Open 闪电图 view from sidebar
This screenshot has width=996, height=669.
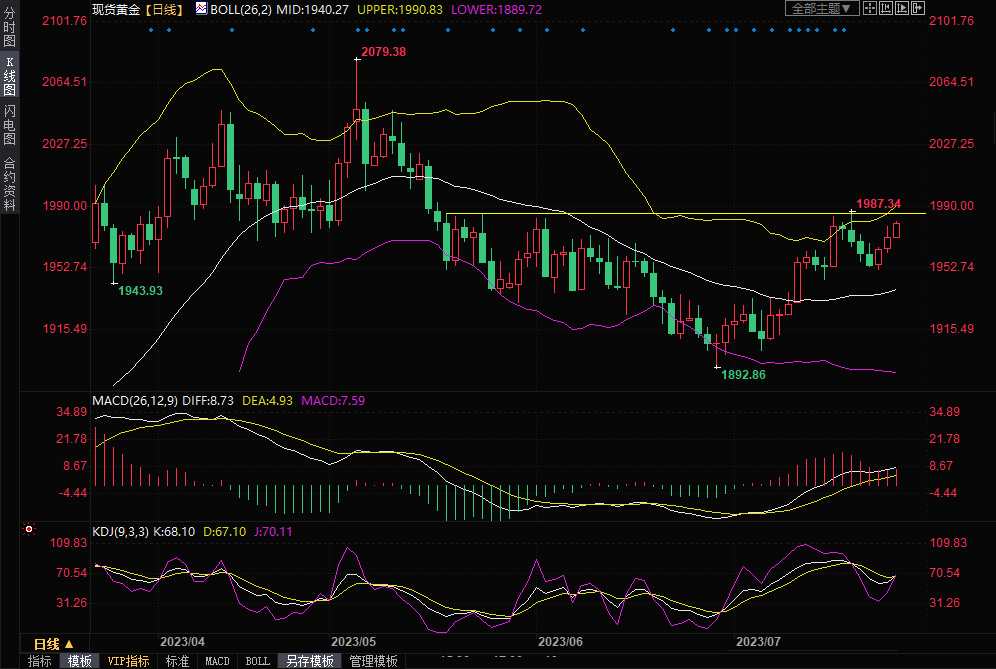(x=9, y=123)
